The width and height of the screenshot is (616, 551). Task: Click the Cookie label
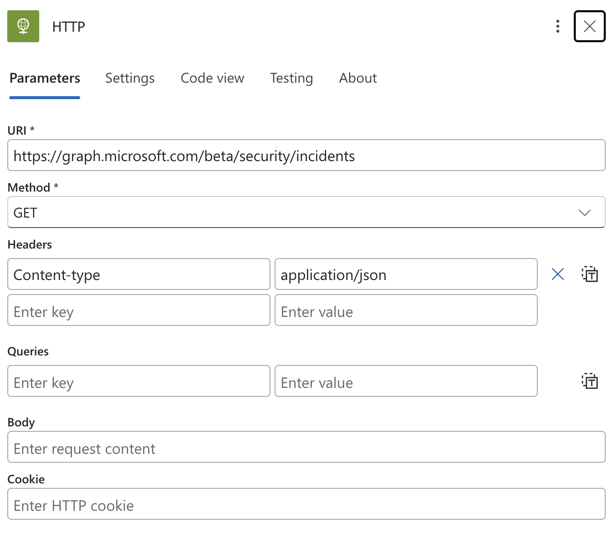(x=26, y=479)
